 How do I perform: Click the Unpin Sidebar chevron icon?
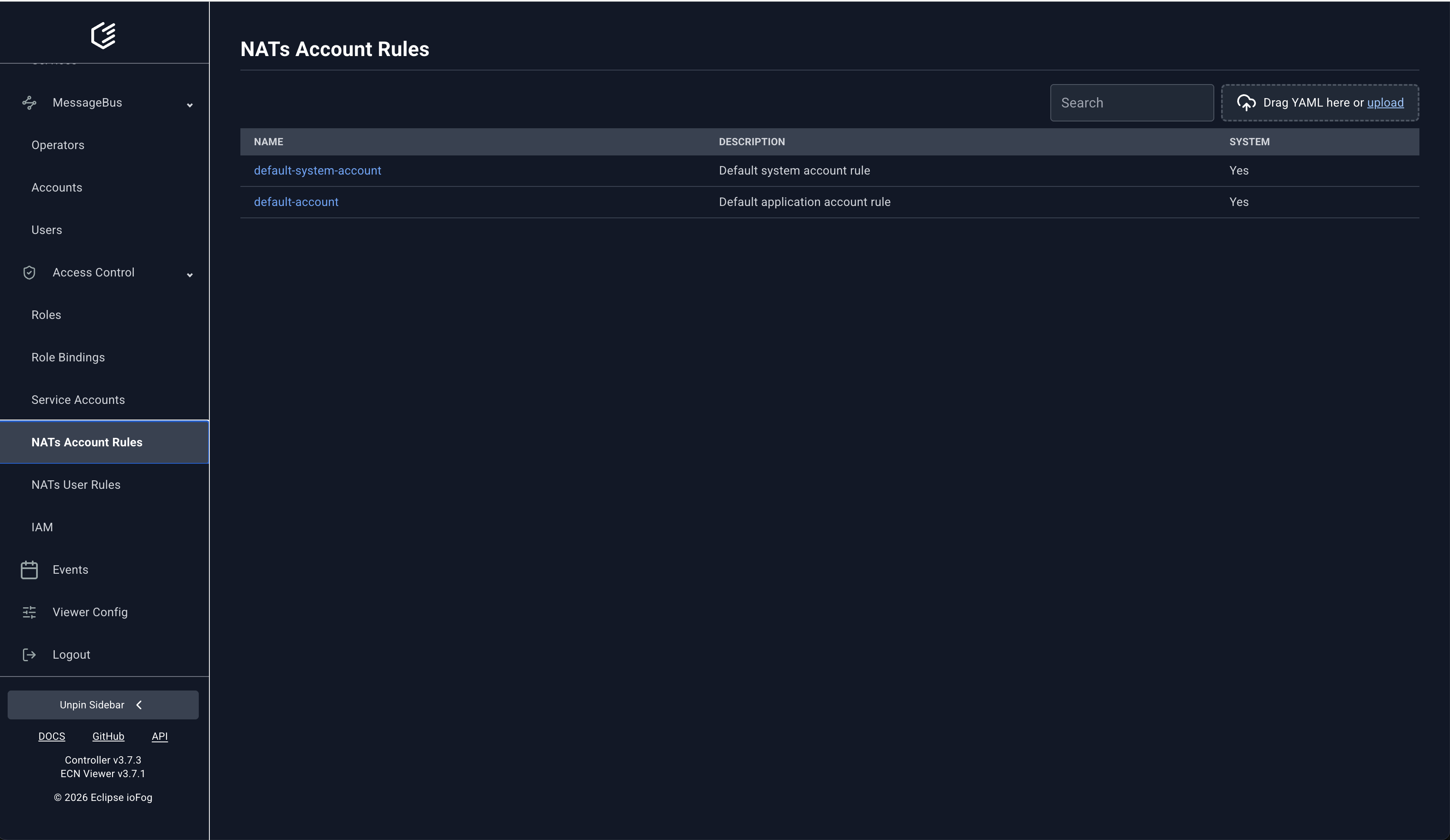(138, 705)
